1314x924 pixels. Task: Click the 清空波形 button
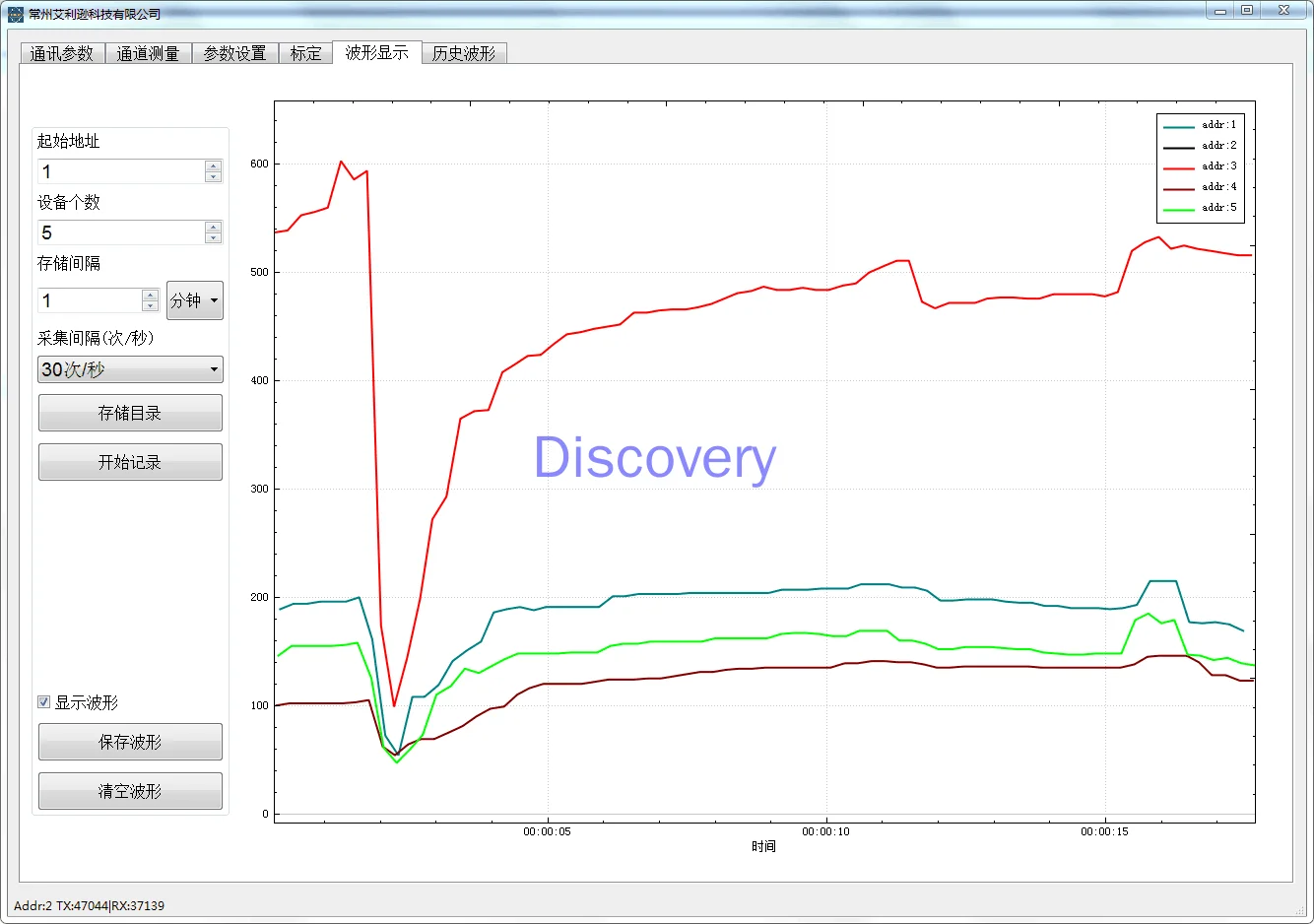click(x=130, y=791)
